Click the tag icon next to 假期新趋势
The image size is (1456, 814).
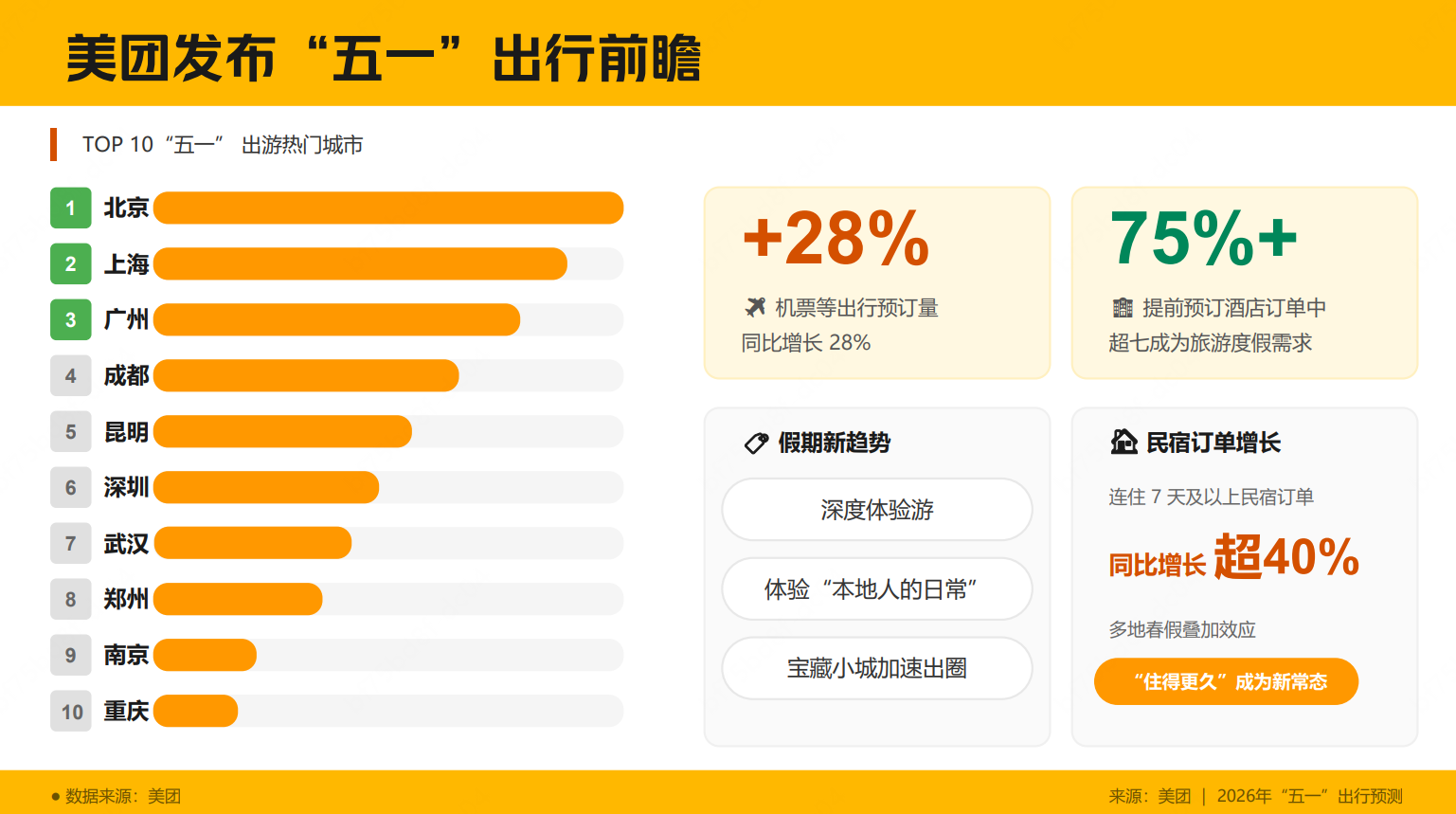coord(756,443)
